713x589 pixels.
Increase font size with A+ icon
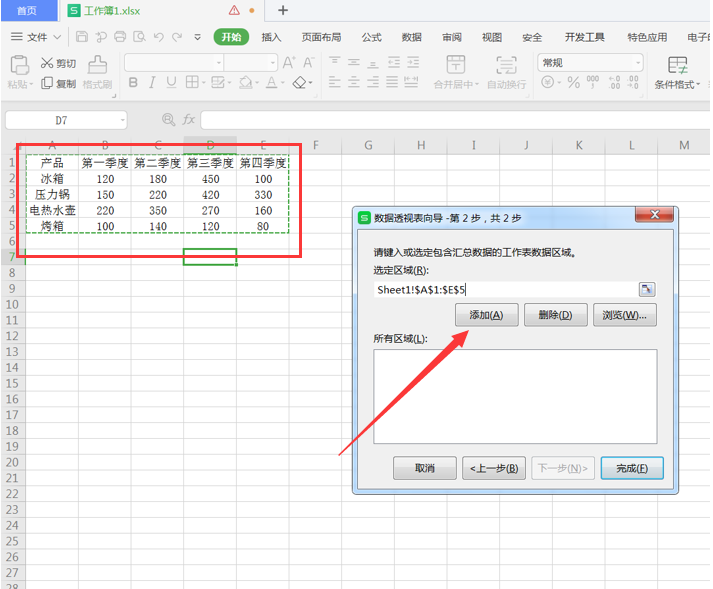click(289, 62)
